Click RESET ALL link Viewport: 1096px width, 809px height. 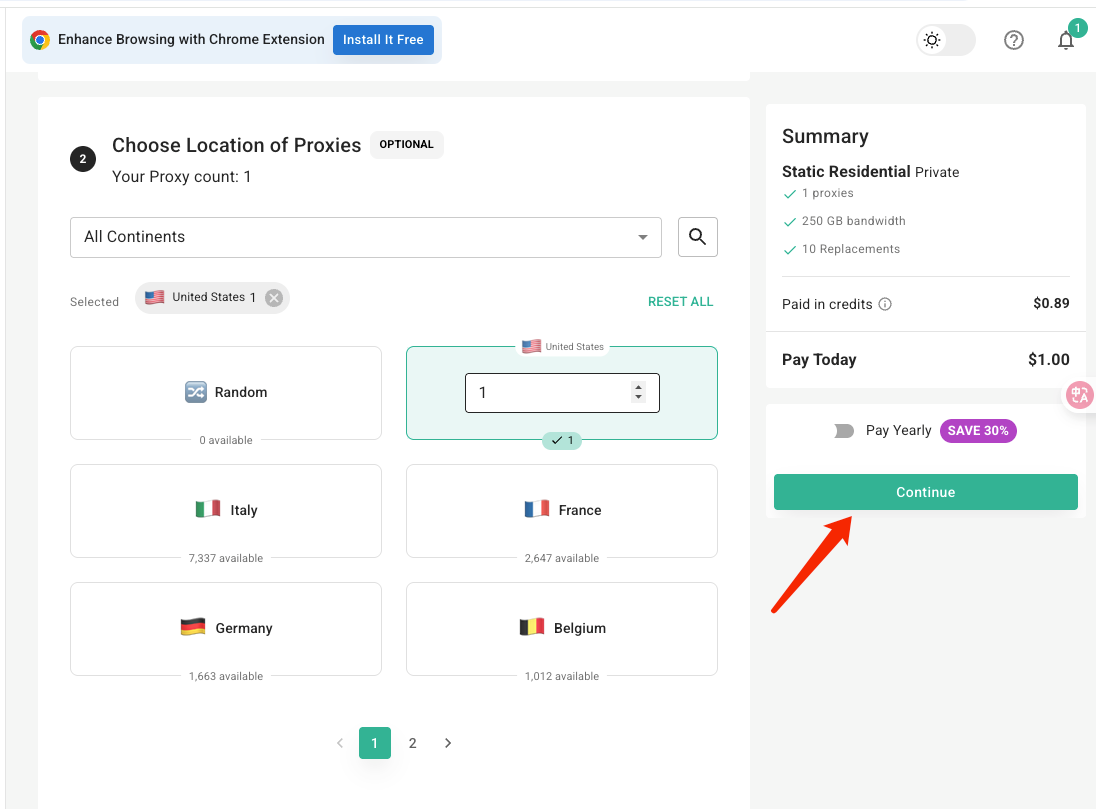[680, 301]
